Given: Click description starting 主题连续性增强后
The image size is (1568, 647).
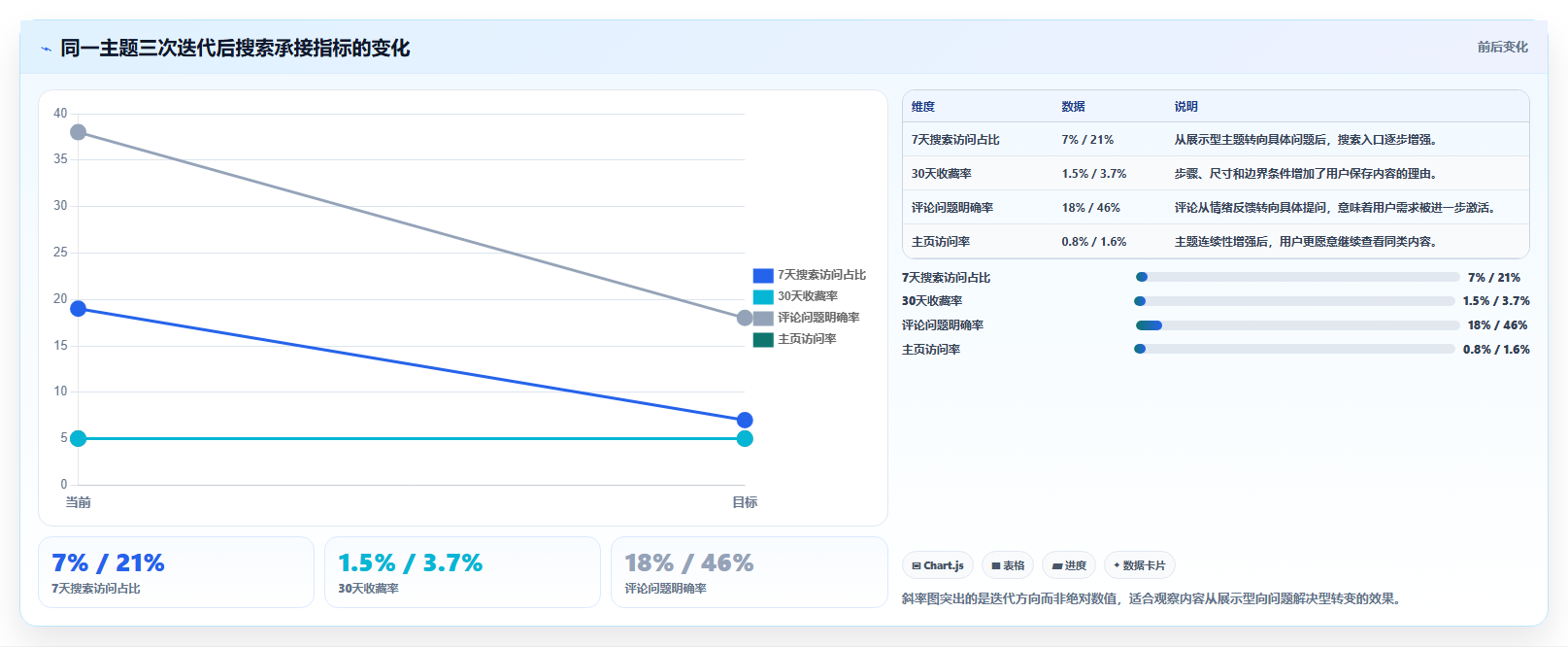Looking at the screenshot, I should pos(1306,242).
